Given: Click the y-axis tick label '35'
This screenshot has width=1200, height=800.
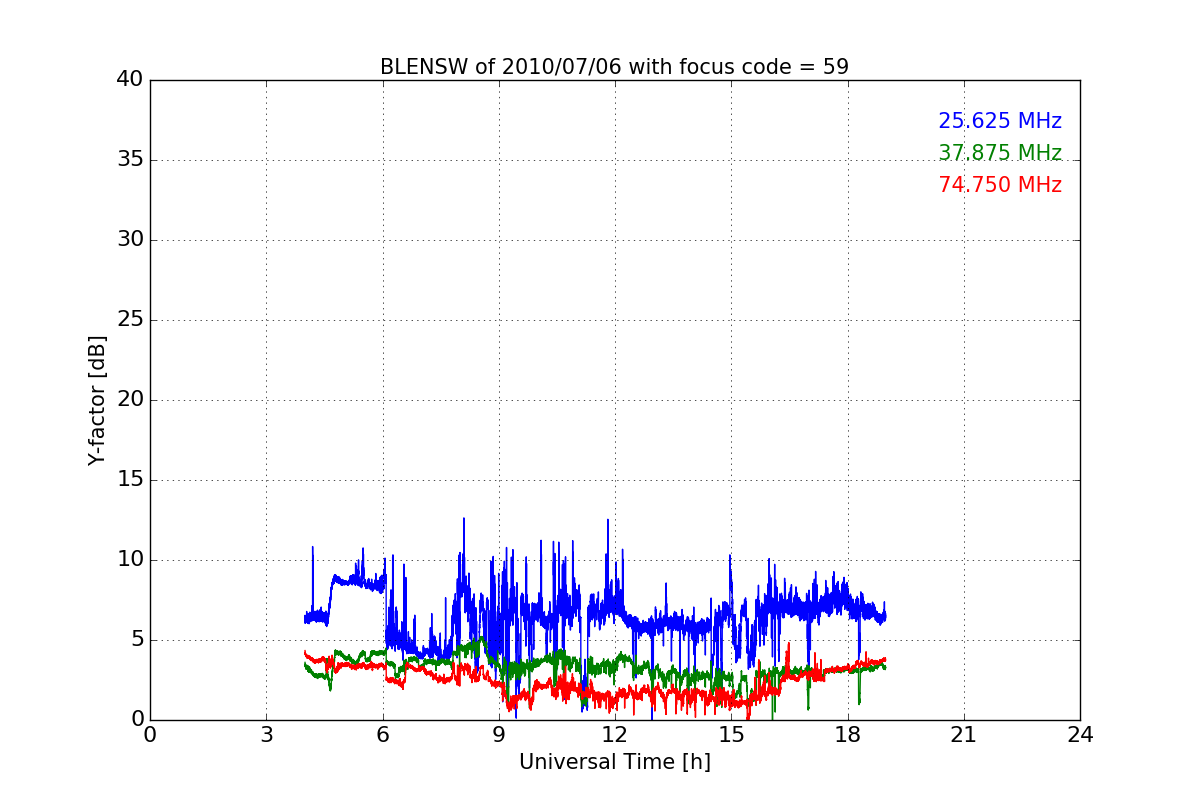Looking at the screenshot, I should point(130,160).
